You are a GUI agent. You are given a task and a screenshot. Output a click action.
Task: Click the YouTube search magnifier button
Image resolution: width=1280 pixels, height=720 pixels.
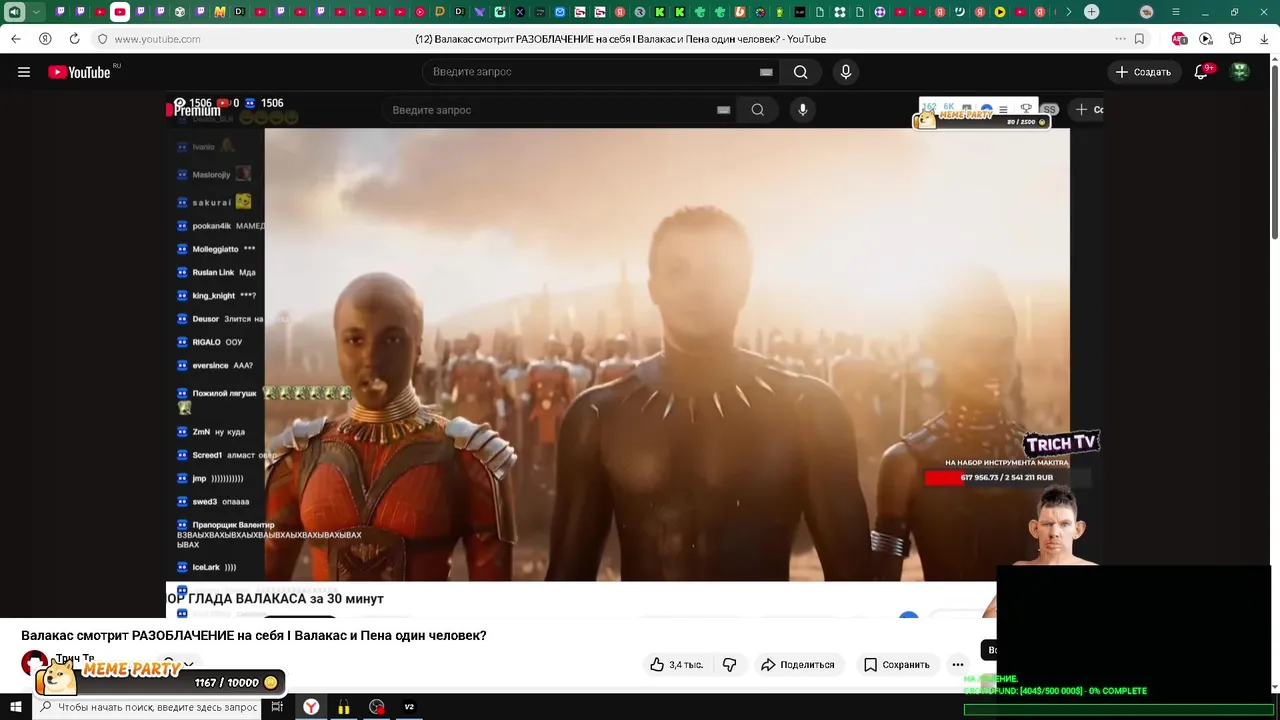[800, 72]
